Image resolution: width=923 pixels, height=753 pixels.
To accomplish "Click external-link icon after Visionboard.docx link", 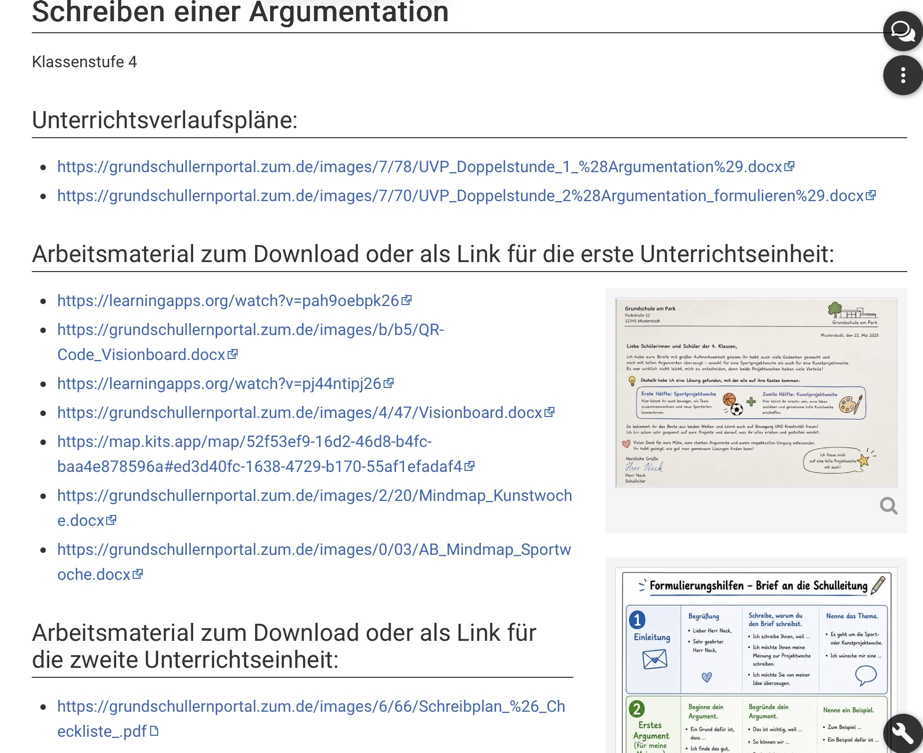I will (x=549, y=412).
